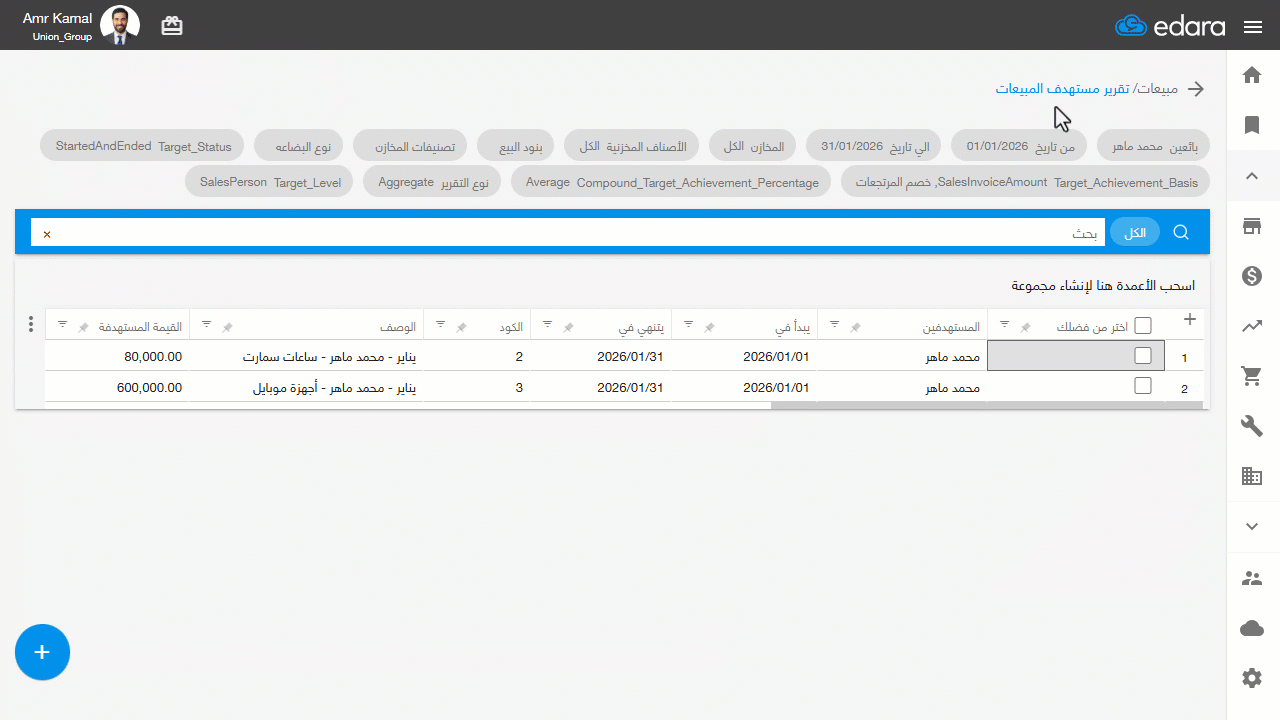1280x720 pixels.
Task: Open the cloud icon in sidebar
Action: point(1252,628)
